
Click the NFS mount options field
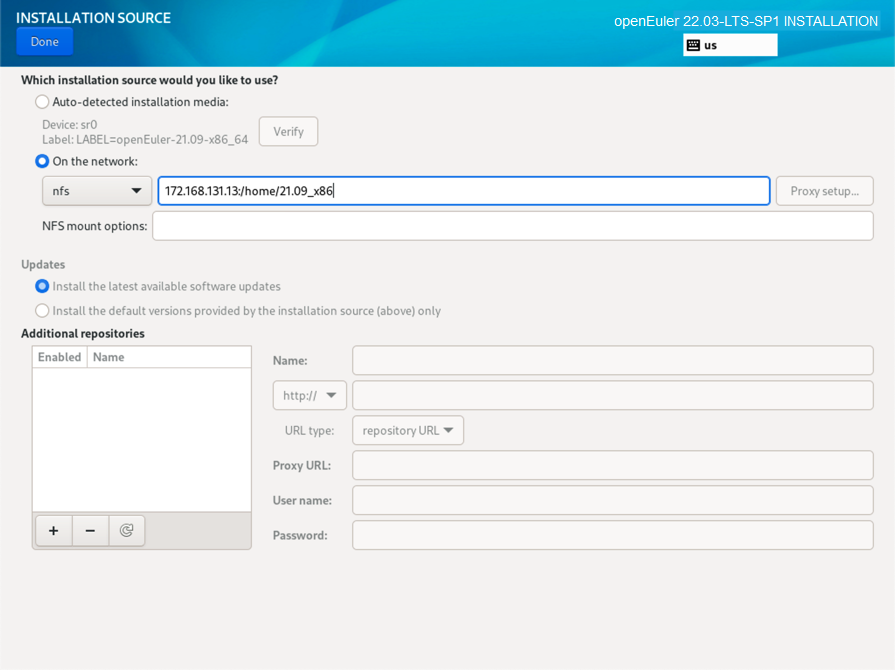513,226
